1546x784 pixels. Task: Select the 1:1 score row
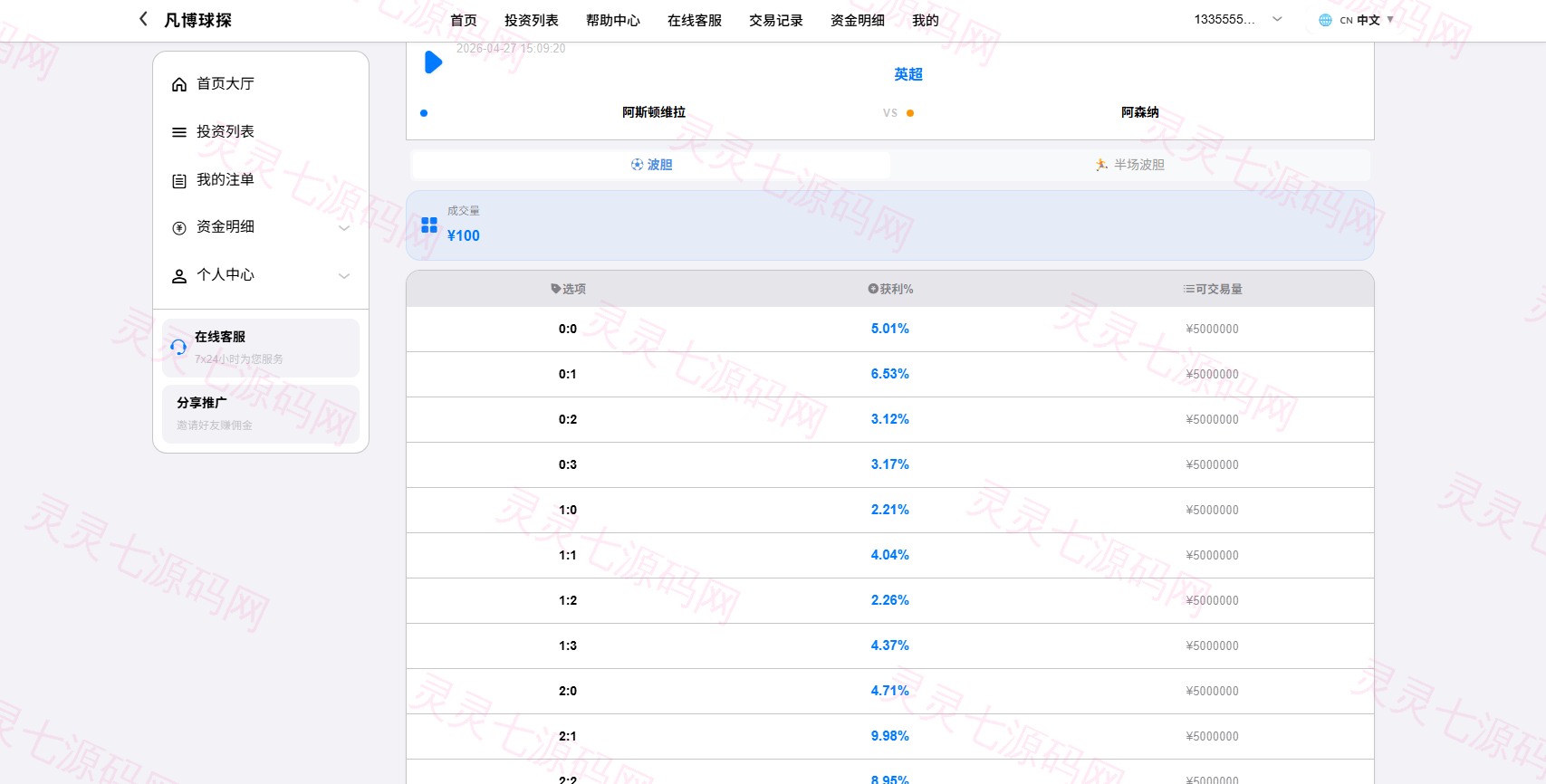890,556
